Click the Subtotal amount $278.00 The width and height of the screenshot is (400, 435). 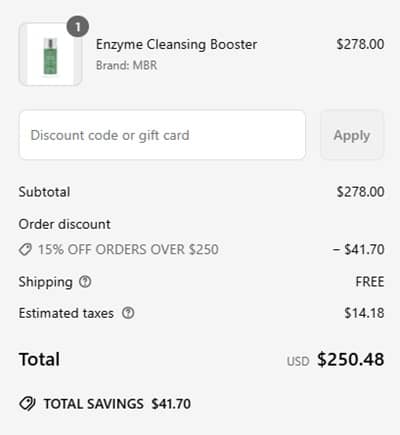360,192
